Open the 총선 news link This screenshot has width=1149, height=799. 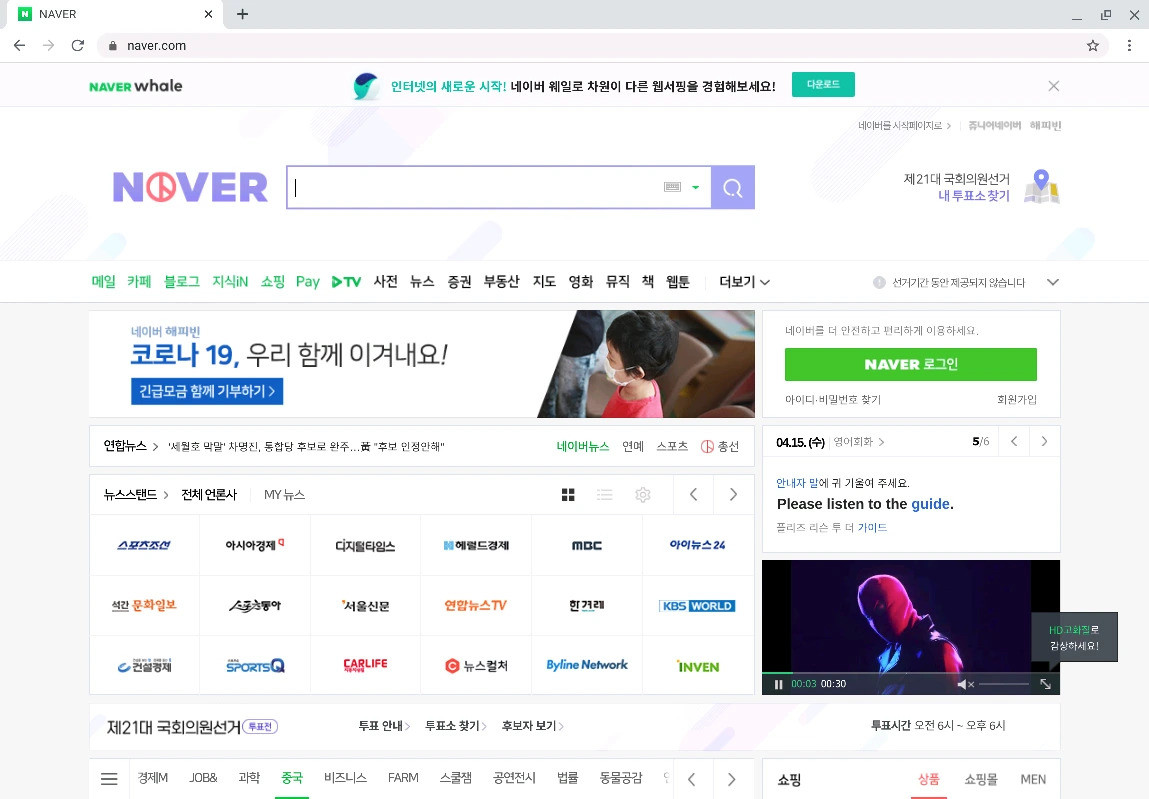tap(720, 446)
